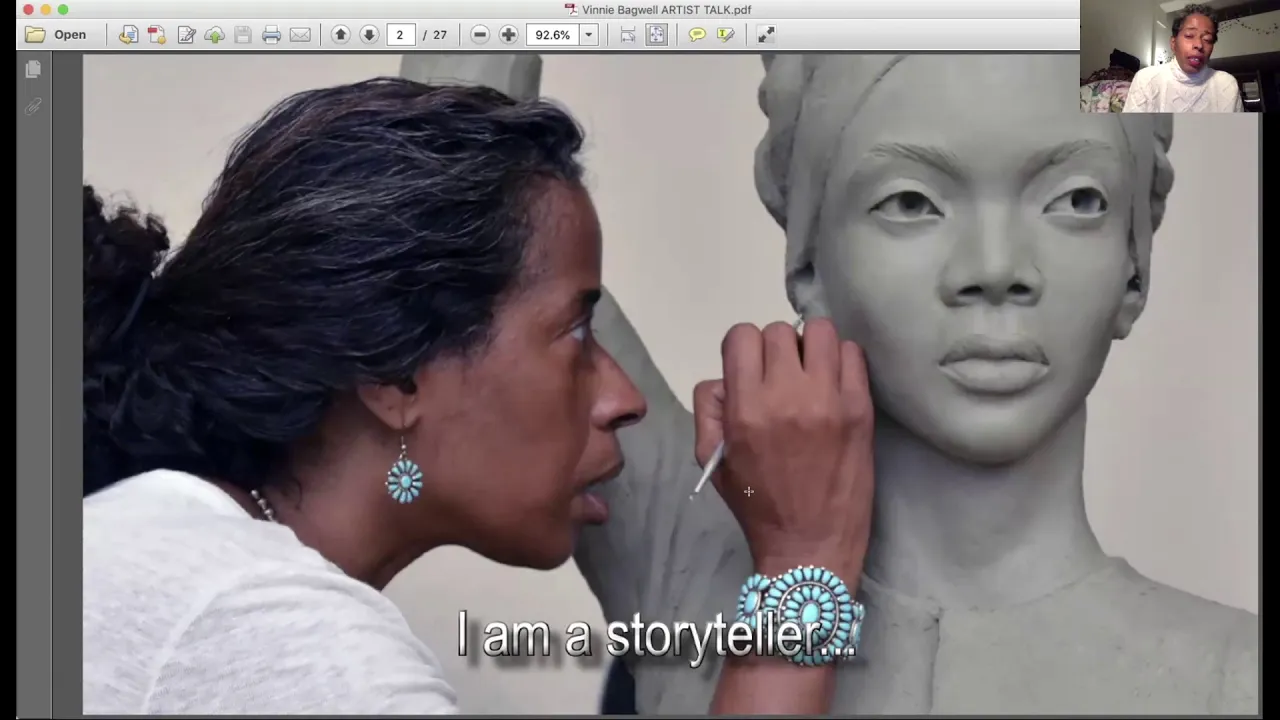Go to next page down arrow

369,35
